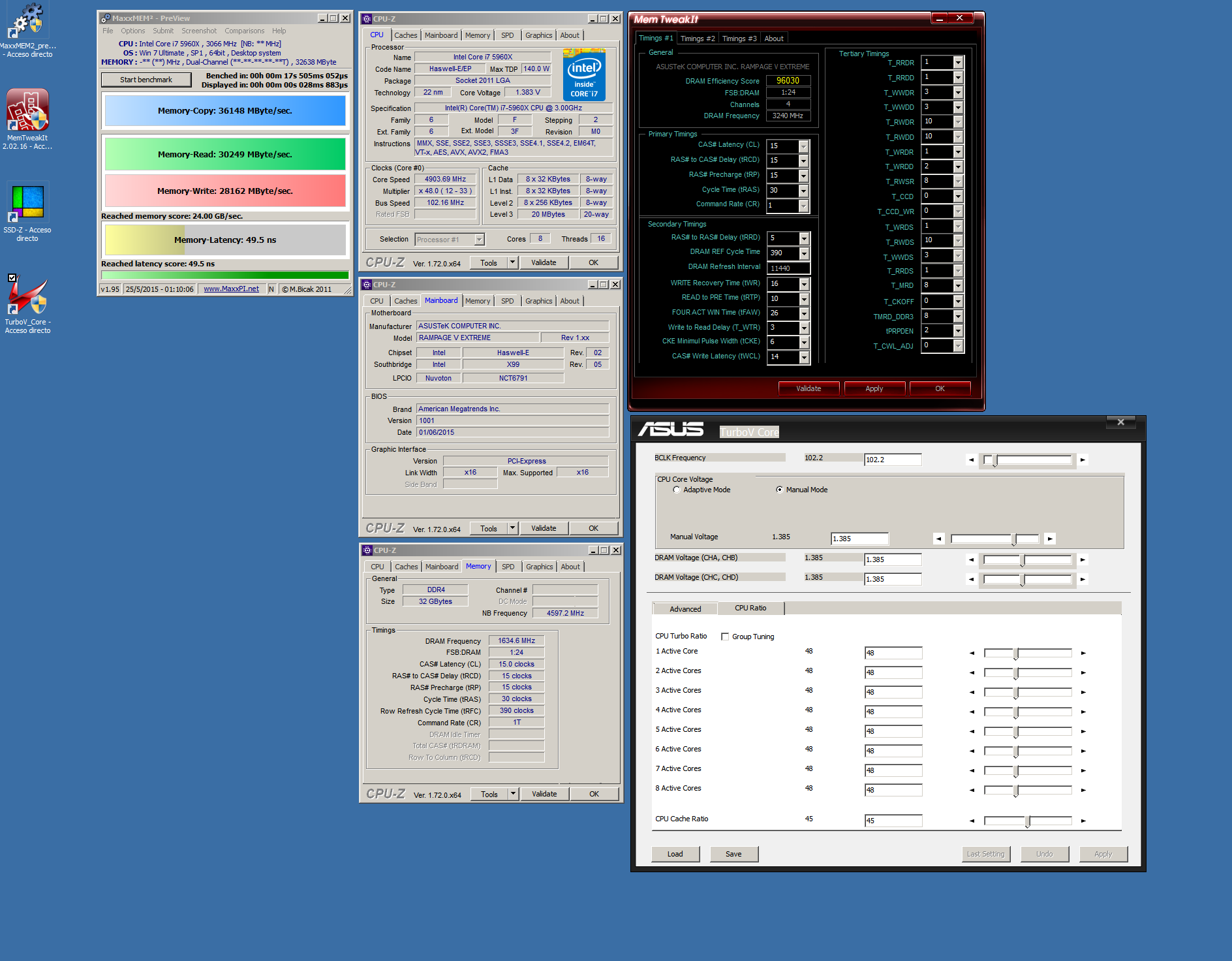Click Save button in TurboV Core
The height and width of the screenshot is (961, 1232).
733,854
